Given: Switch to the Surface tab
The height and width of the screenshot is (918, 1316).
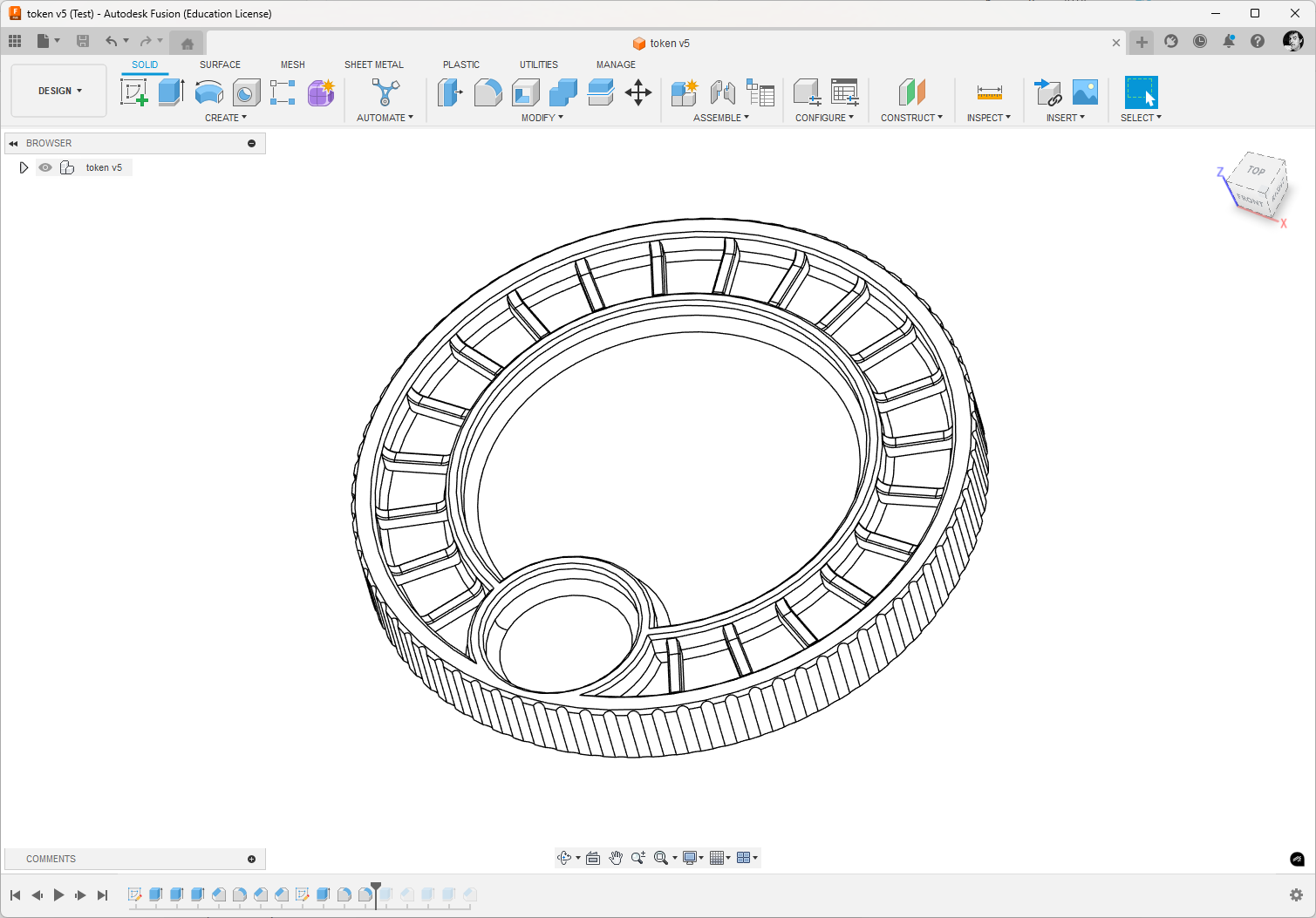Looking at the screenshot, I should pyautogui.click(x=220, y=65).
